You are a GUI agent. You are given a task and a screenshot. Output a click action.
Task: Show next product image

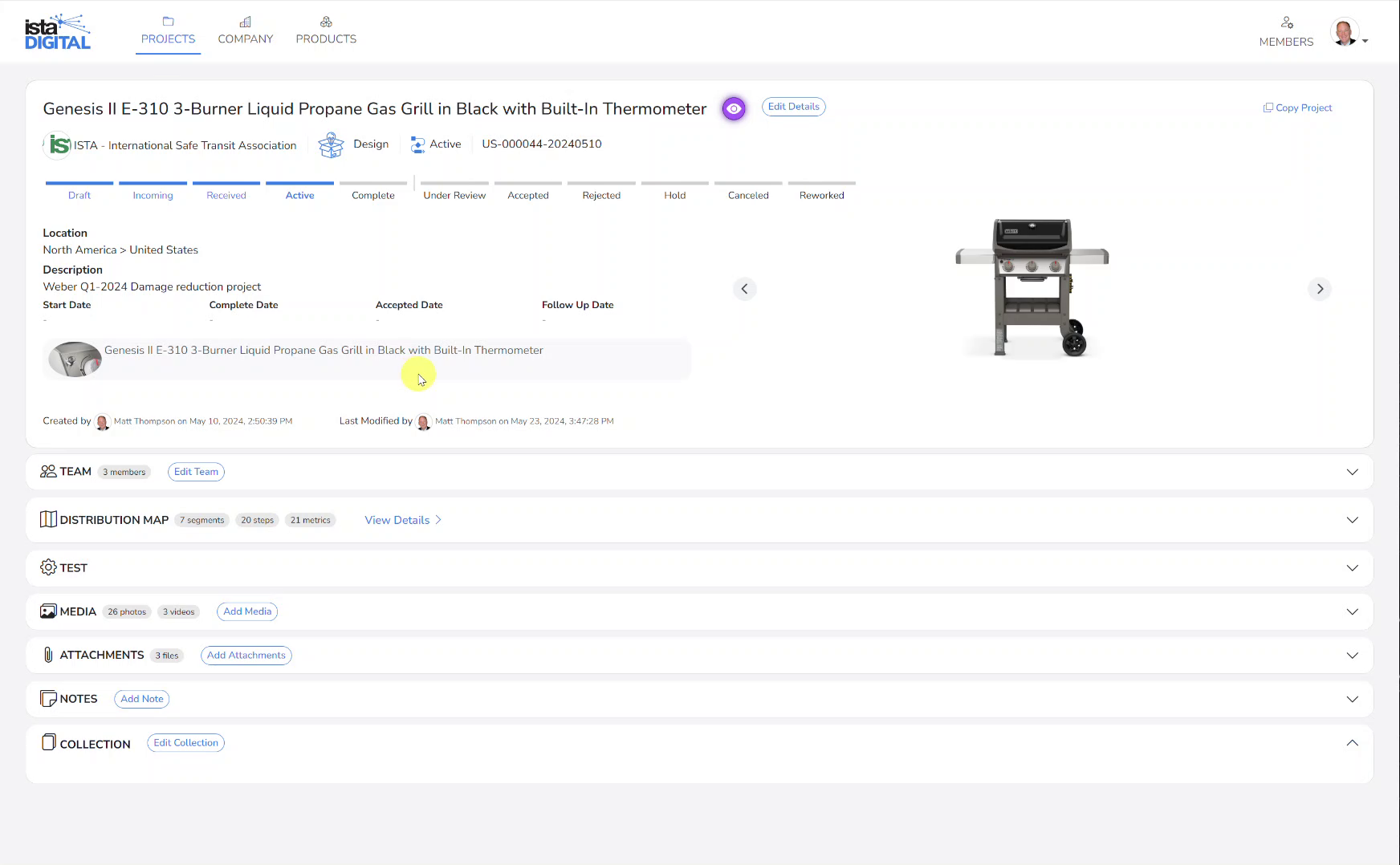tap(1320, 289)
